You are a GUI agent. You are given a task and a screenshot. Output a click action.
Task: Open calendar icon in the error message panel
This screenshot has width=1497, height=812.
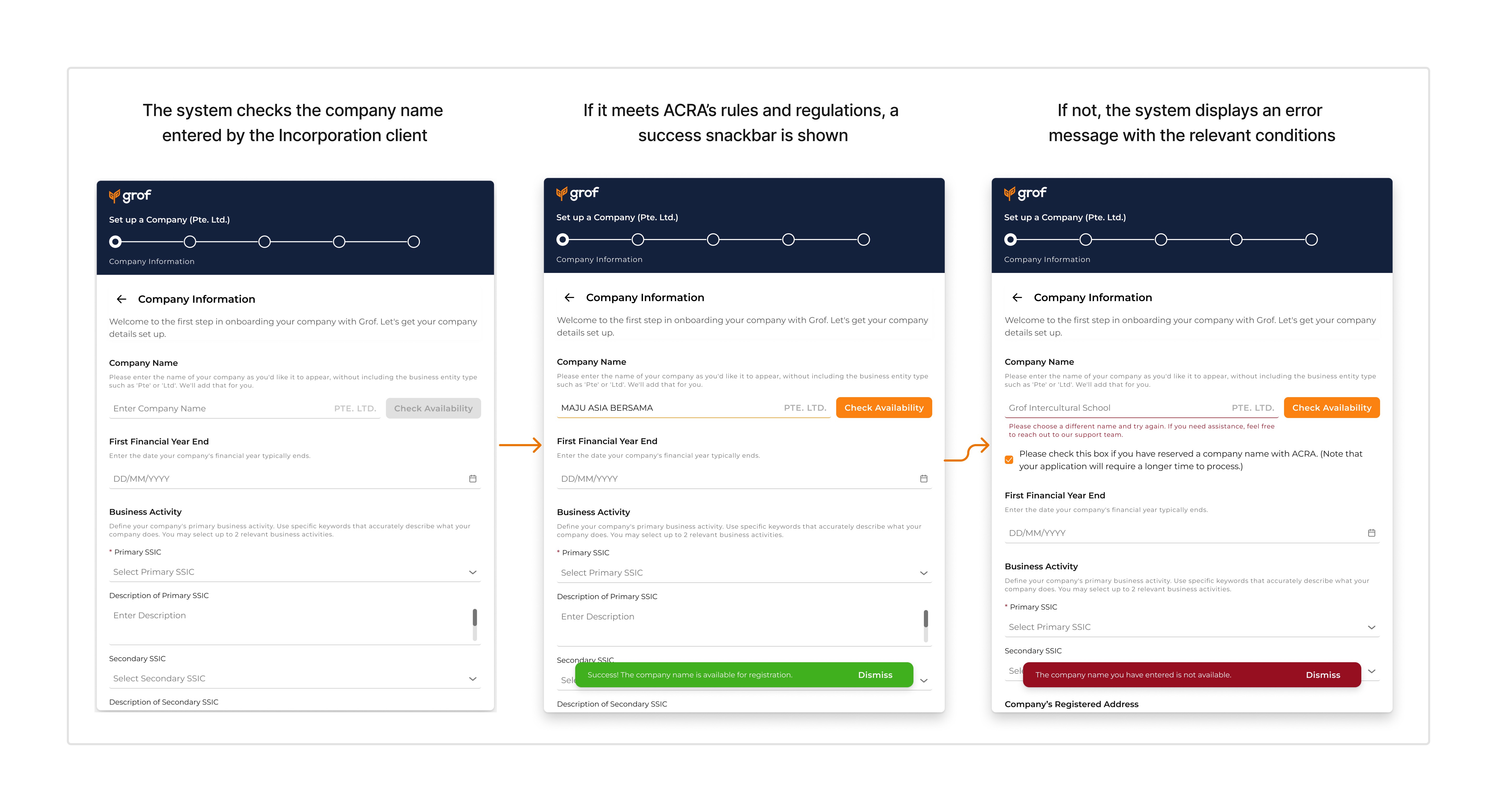(x=1371, y=533)
